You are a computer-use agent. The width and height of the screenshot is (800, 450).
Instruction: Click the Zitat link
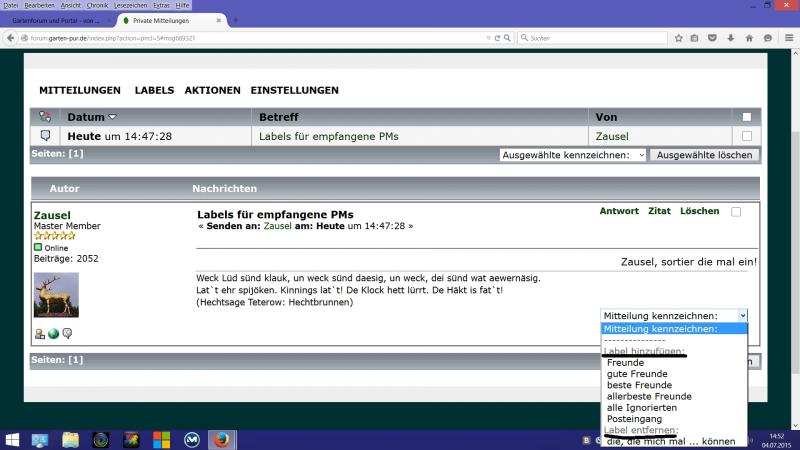pyautogui.click(x=659, y=211)
